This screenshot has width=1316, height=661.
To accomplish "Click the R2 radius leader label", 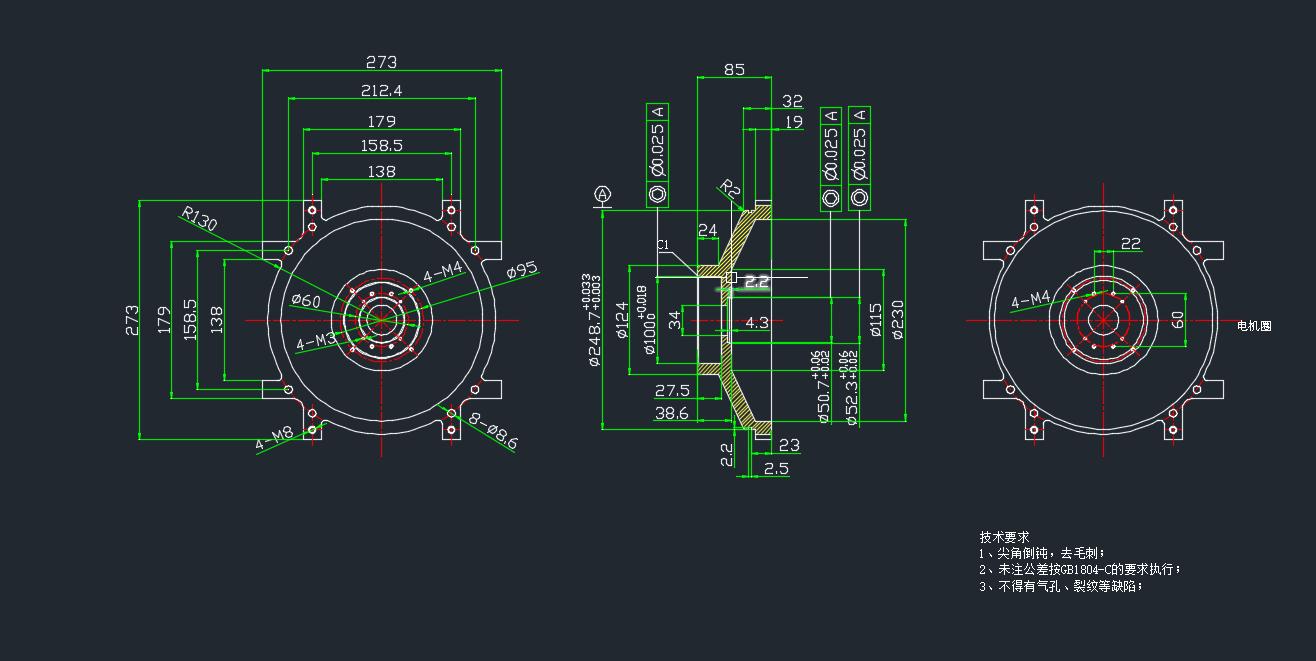I will pyautogui.click(x=731, y=189).
